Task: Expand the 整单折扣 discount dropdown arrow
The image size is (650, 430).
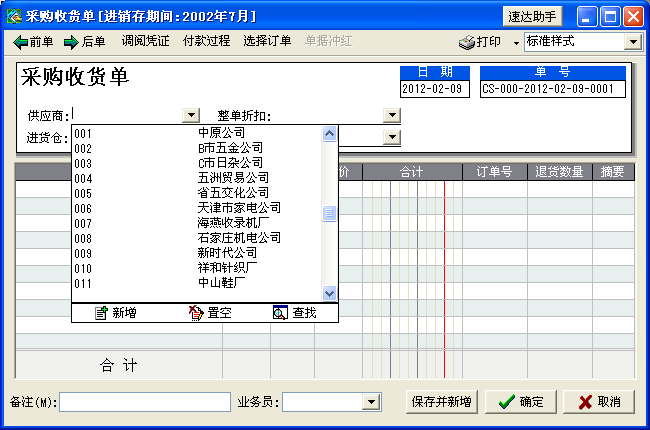Action: pos(392,115)
